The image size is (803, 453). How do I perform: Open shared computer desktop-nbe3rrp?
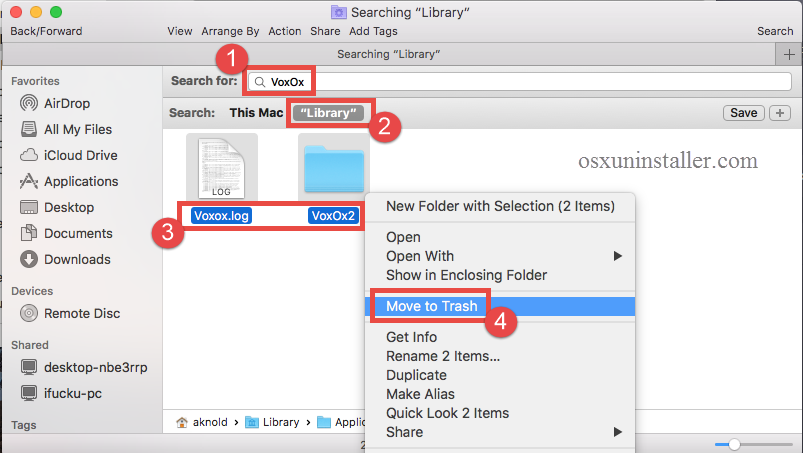(83, 368)
